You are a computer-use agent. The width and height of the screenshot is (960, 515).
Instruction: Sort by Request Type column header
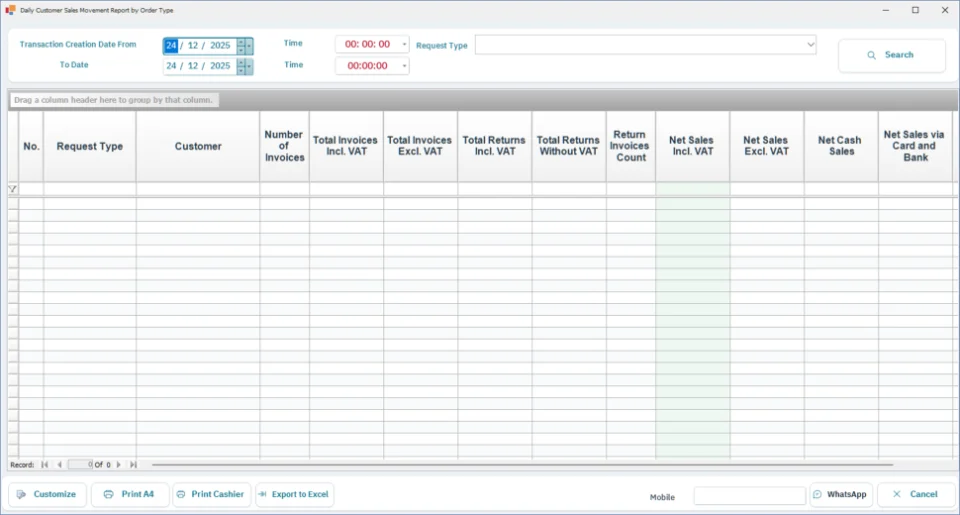click(x=90, y=146)
